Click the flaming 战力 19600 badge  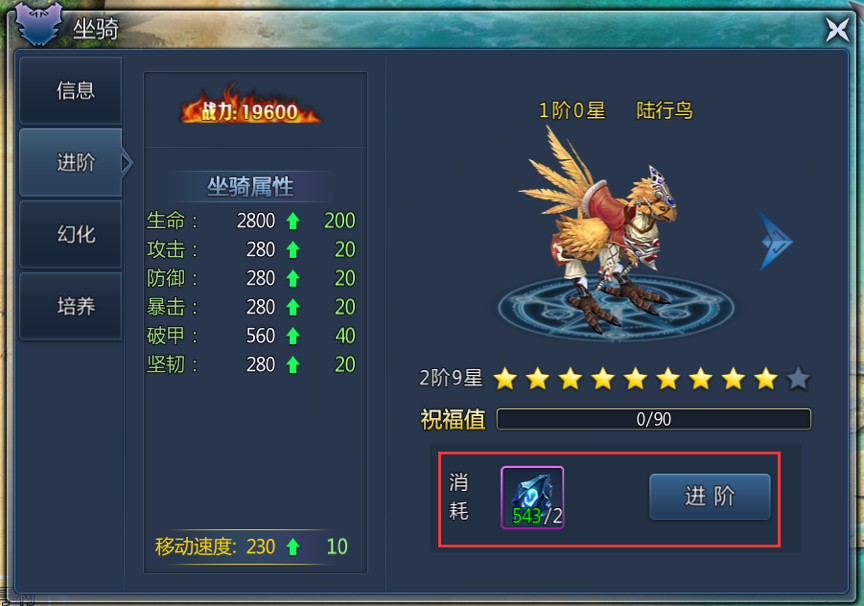(250, 107)
